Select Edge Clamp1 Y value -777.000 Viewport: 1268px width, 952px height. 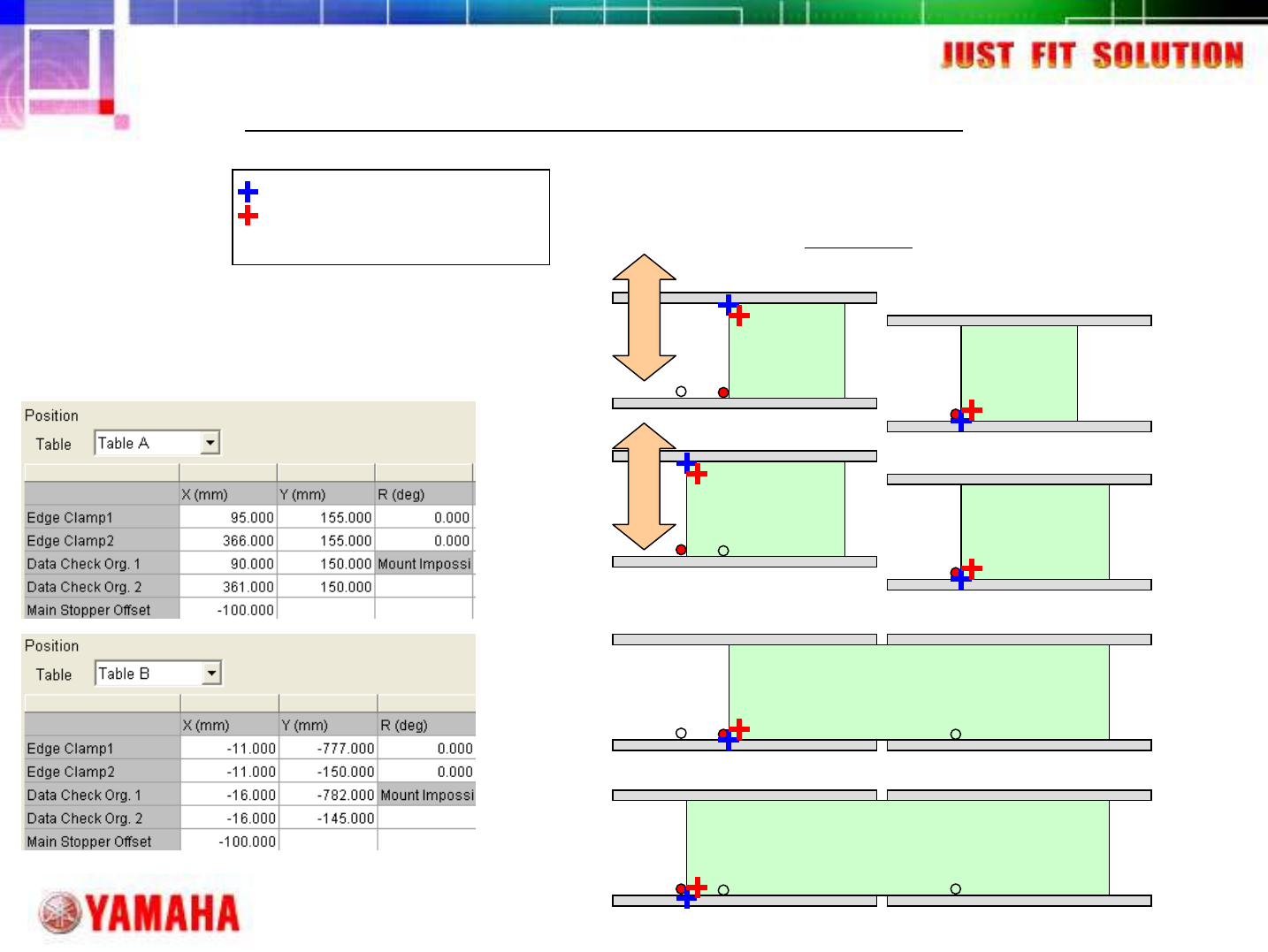click(328, 748)
